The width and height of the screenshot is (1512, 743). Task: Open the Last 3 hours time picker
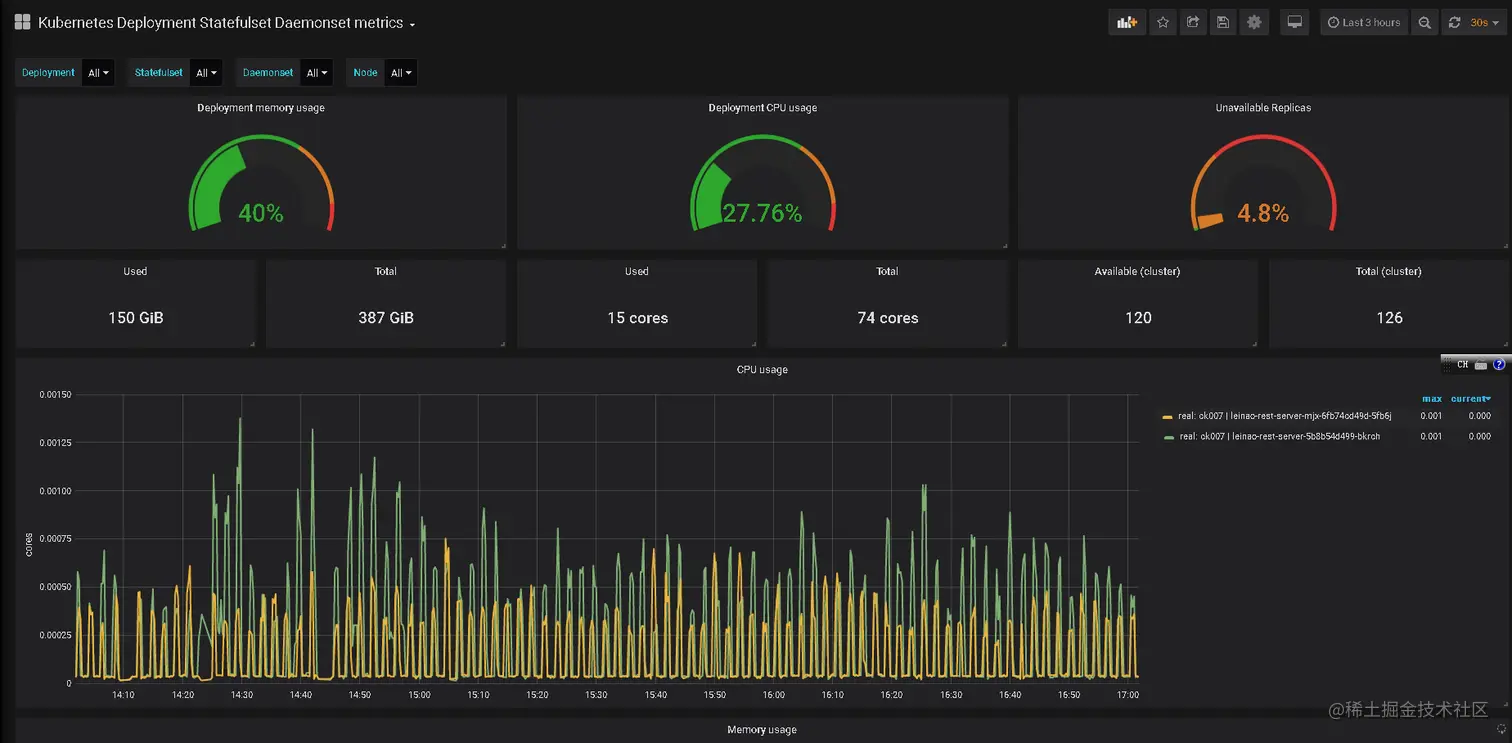pyautogui.click(x=1364, y=22)
